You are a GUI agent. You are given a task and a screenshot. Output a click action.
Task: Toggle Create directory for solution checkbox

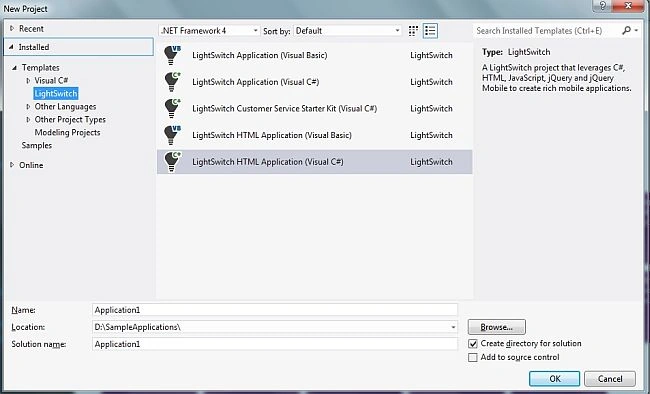point(473,344)
